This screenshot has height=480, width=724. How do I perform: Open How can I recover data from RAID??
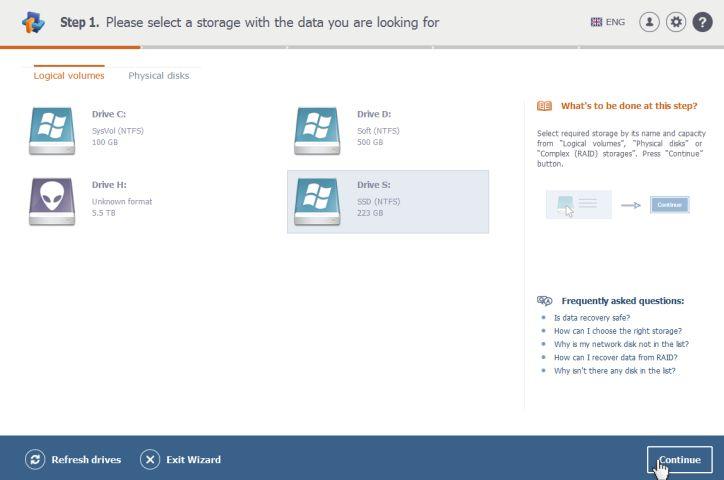tap(615, 357)
